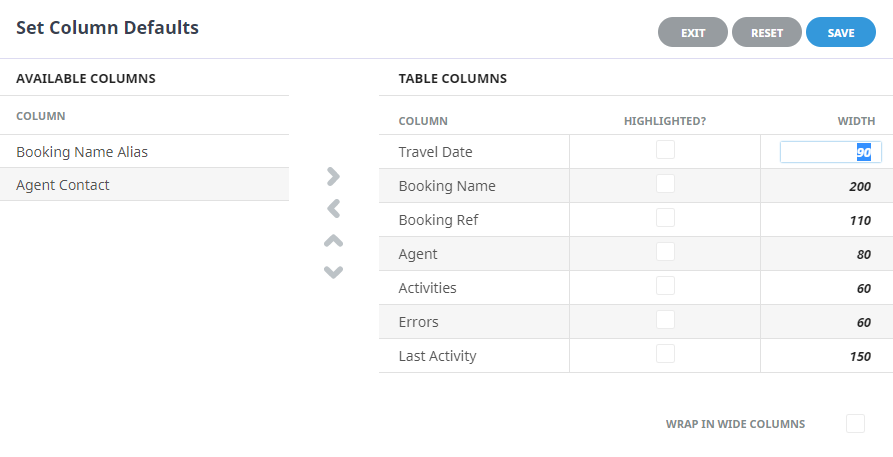Tick Highlighted checkbox for Booking Name
This screenshot has width=893, height=457.
point(665,184)
